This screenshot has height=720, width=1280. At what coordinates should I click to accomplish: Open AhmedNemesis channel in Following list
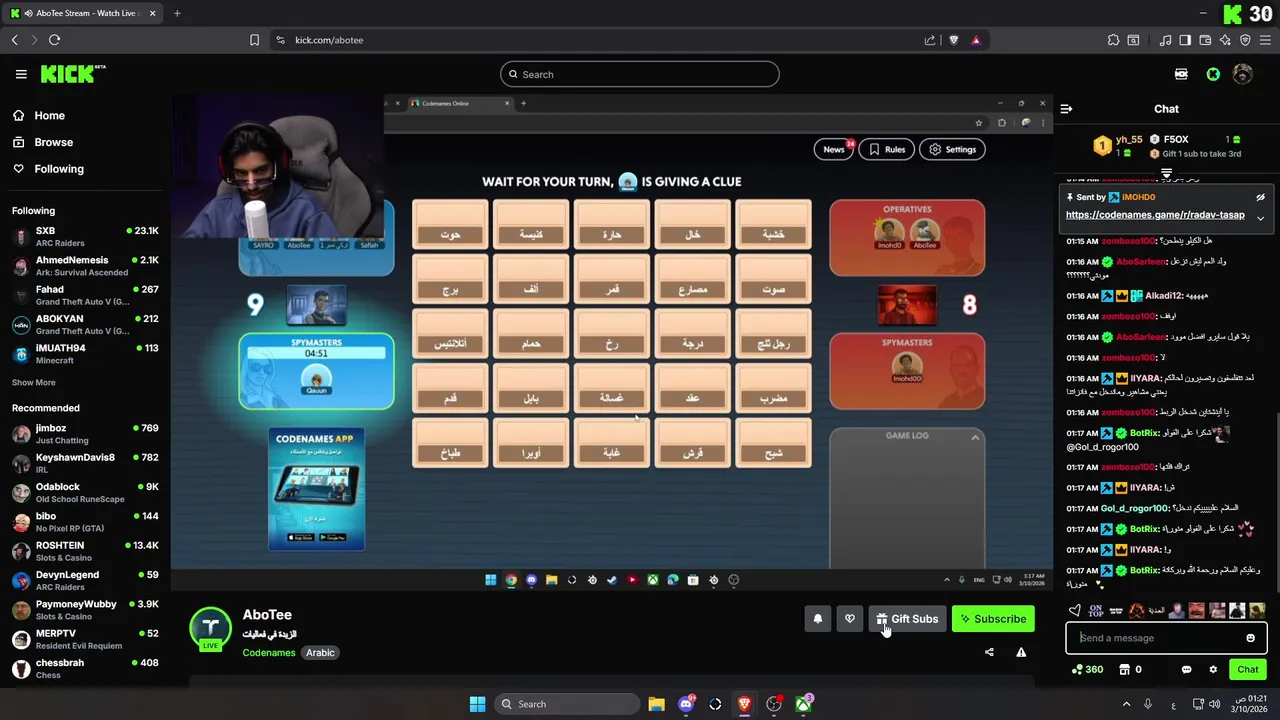click(x=85, y=266)
